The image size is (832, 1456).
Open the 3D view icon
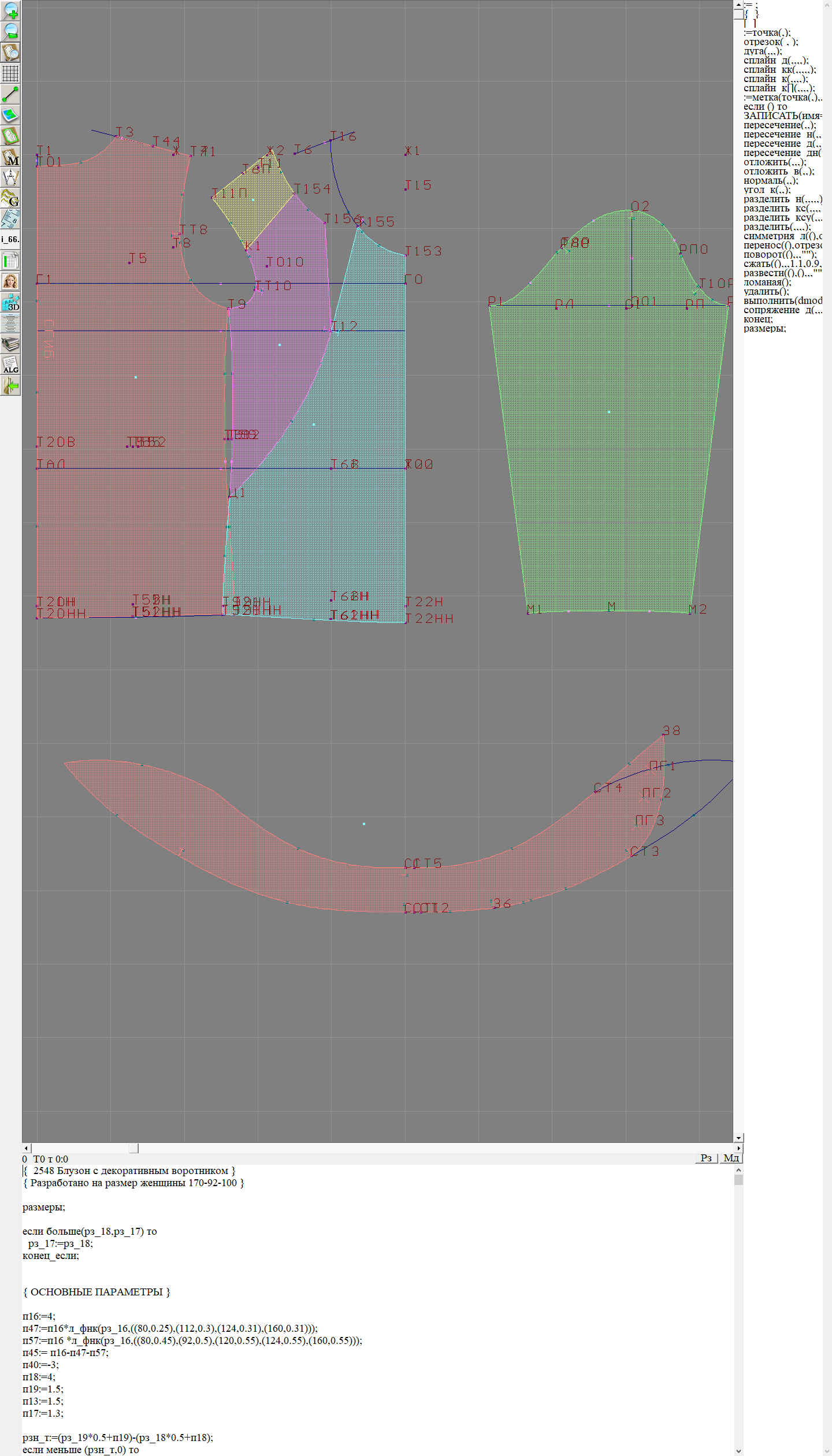coord(10,302)
